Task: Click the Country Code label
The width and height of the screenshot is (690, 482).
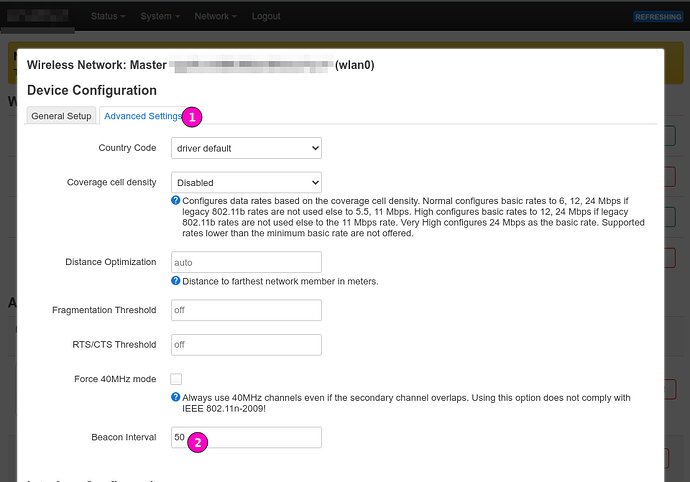Action: (x=127, y=148)
